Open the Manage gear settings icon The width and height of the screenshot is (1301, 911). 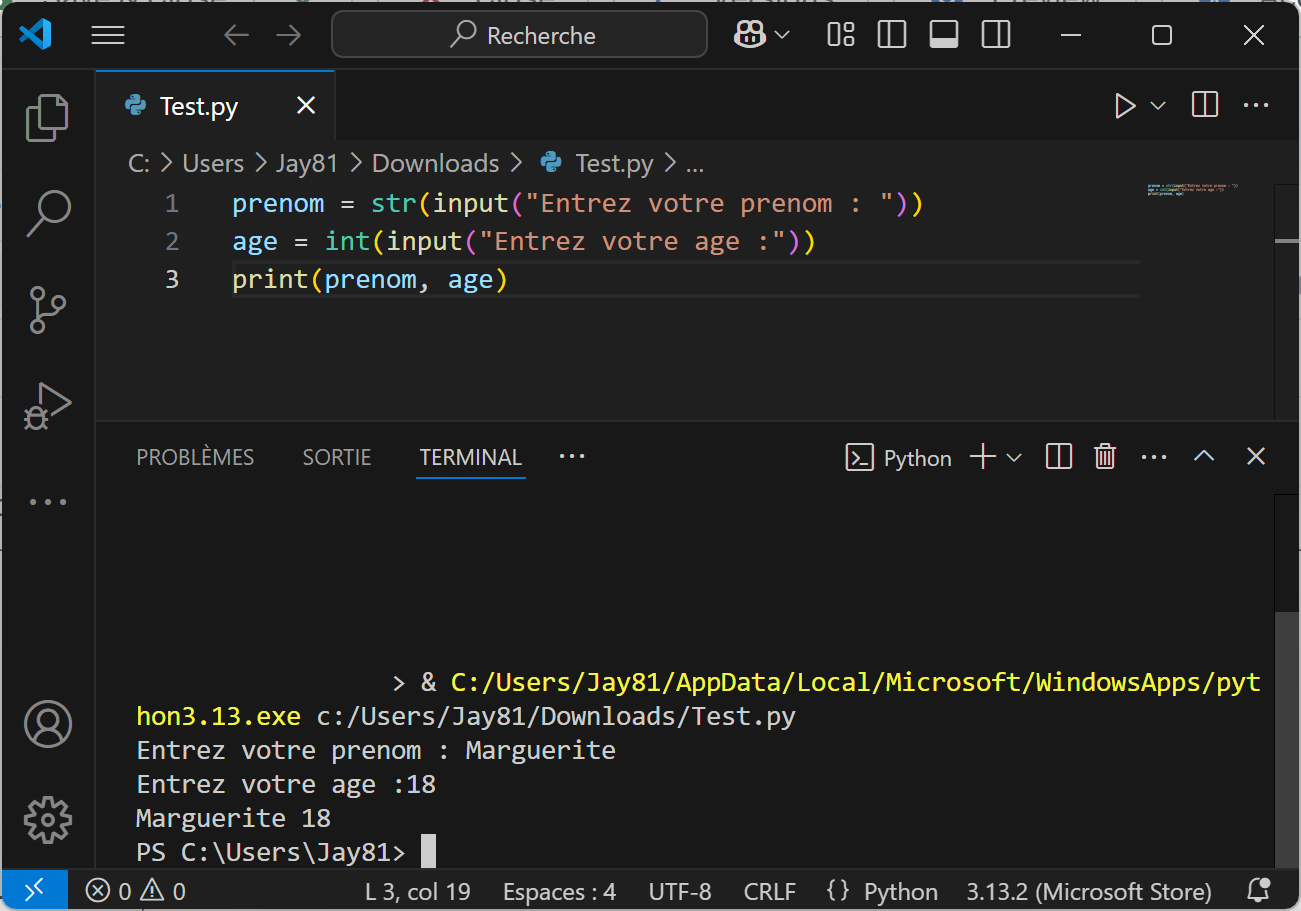point(47,820)
